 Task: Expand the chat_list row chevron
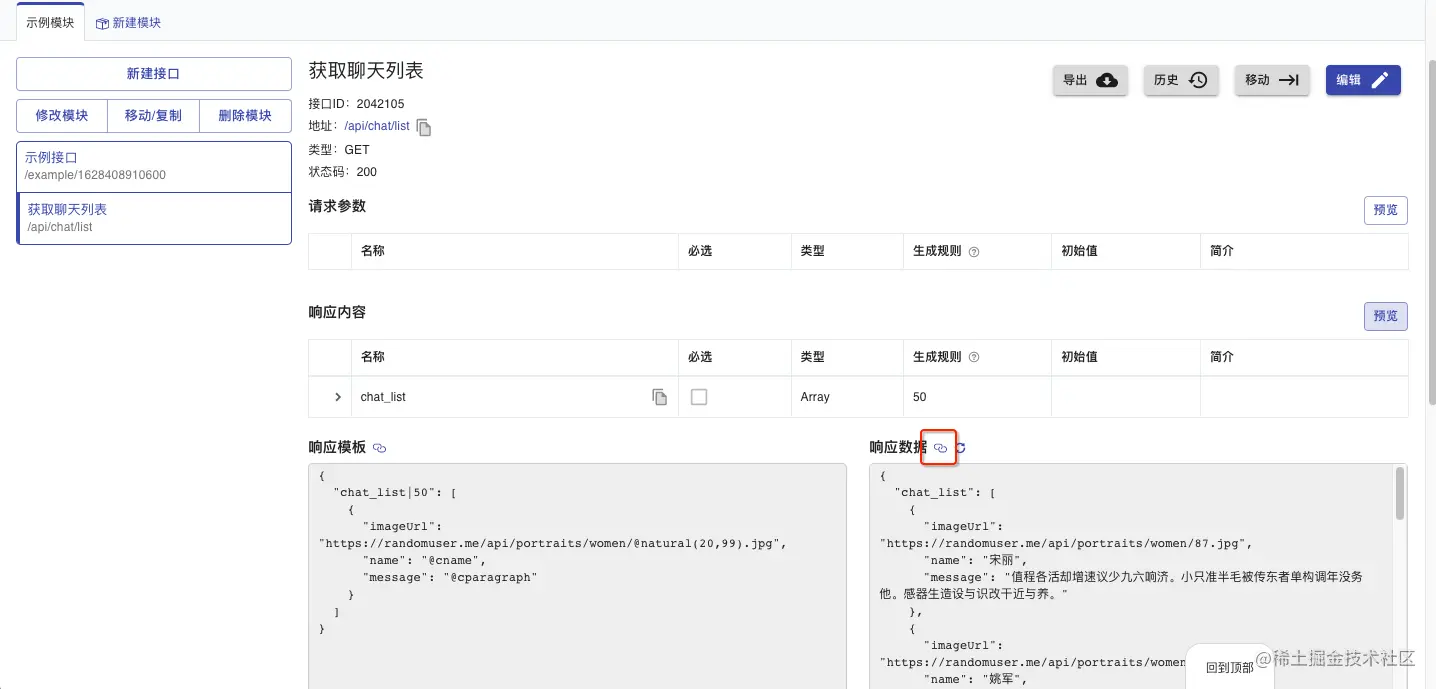tap(337, 397)
